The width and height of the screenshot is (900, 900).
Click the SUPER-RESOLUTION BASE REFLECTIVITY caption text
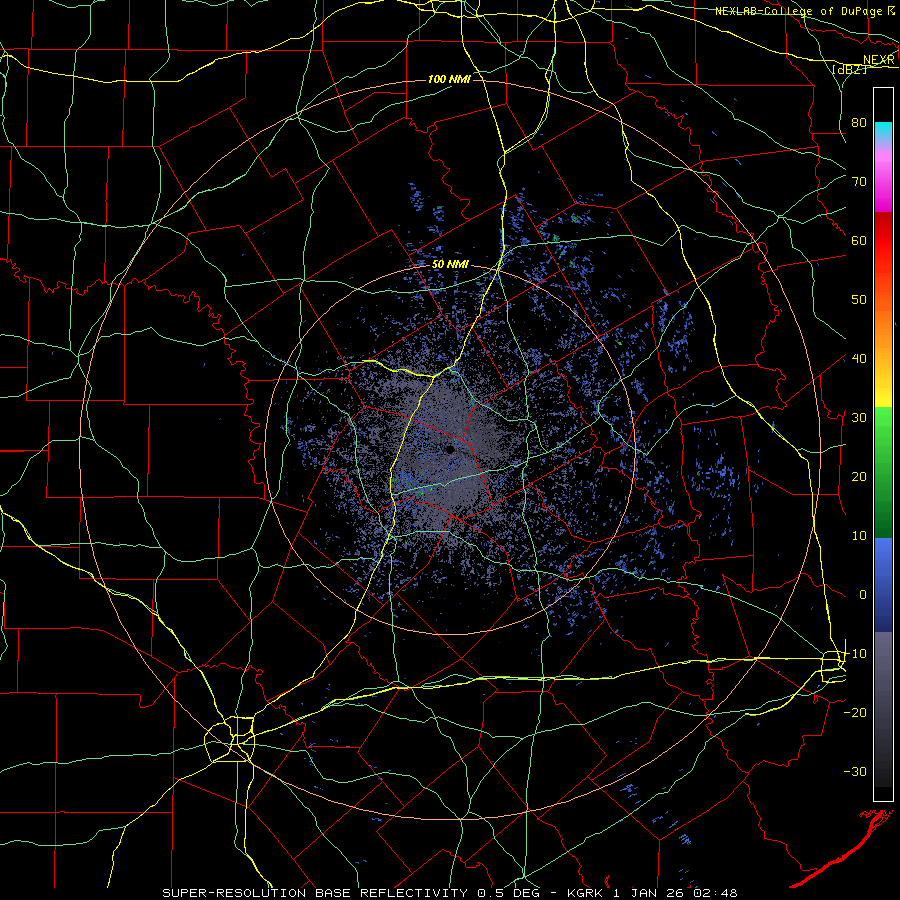pyautogui.click(x=315, y=893)
